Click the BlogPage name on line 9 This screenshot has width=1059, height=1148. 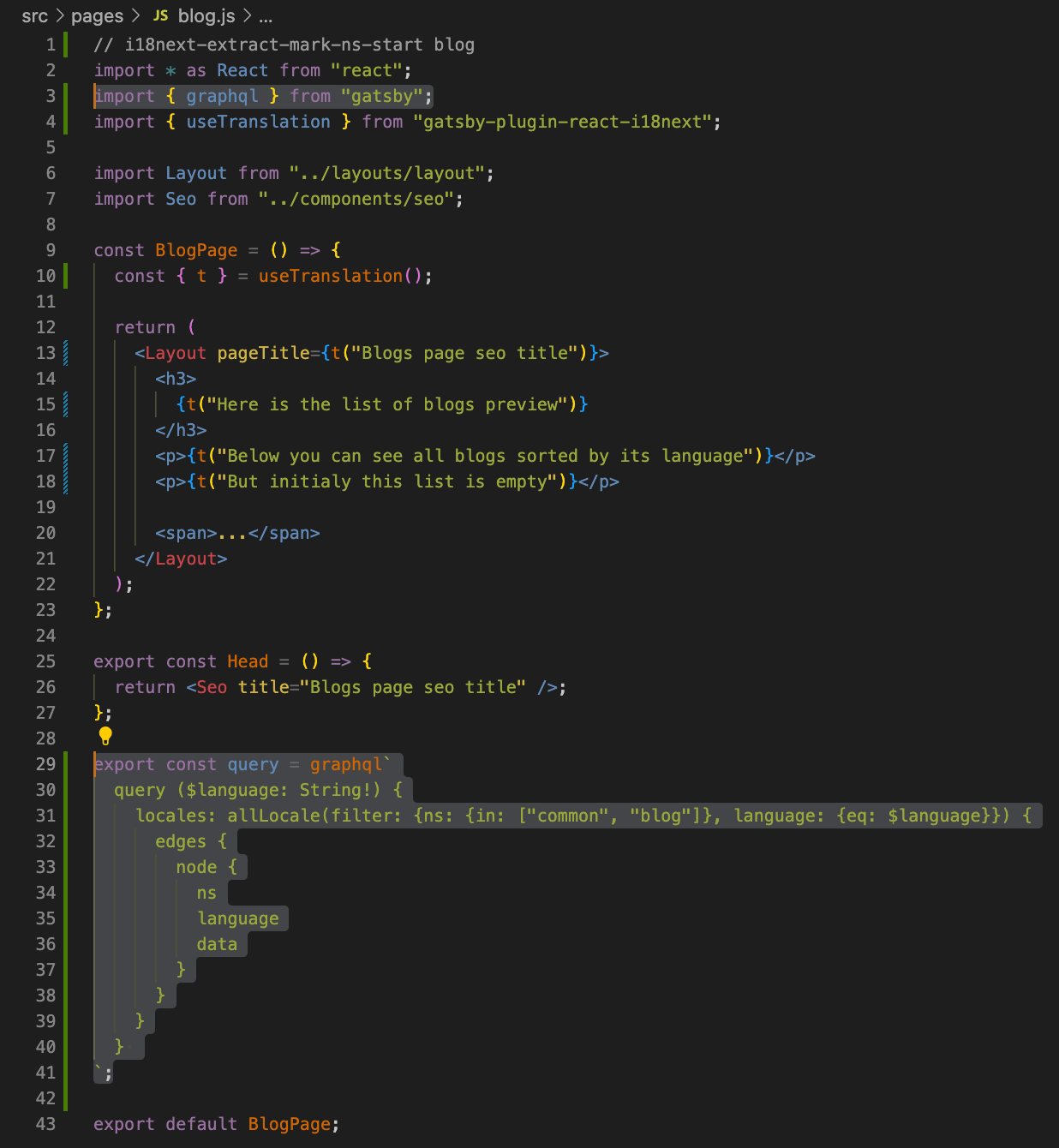click(196, 250)
